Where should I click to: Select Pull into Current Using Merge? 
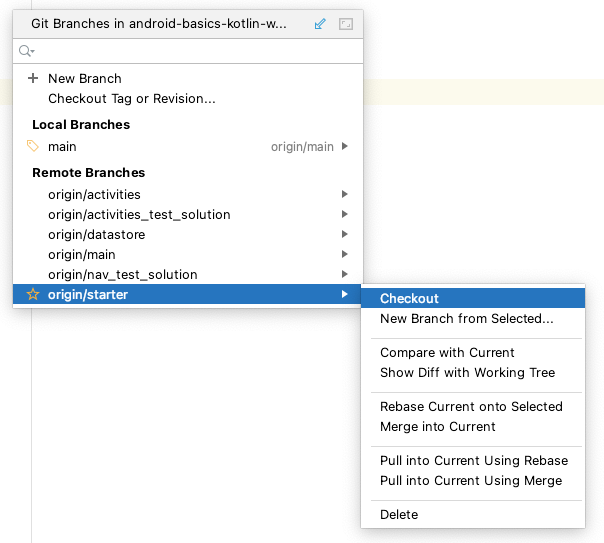pyautogui.click(x=471, y=481)
